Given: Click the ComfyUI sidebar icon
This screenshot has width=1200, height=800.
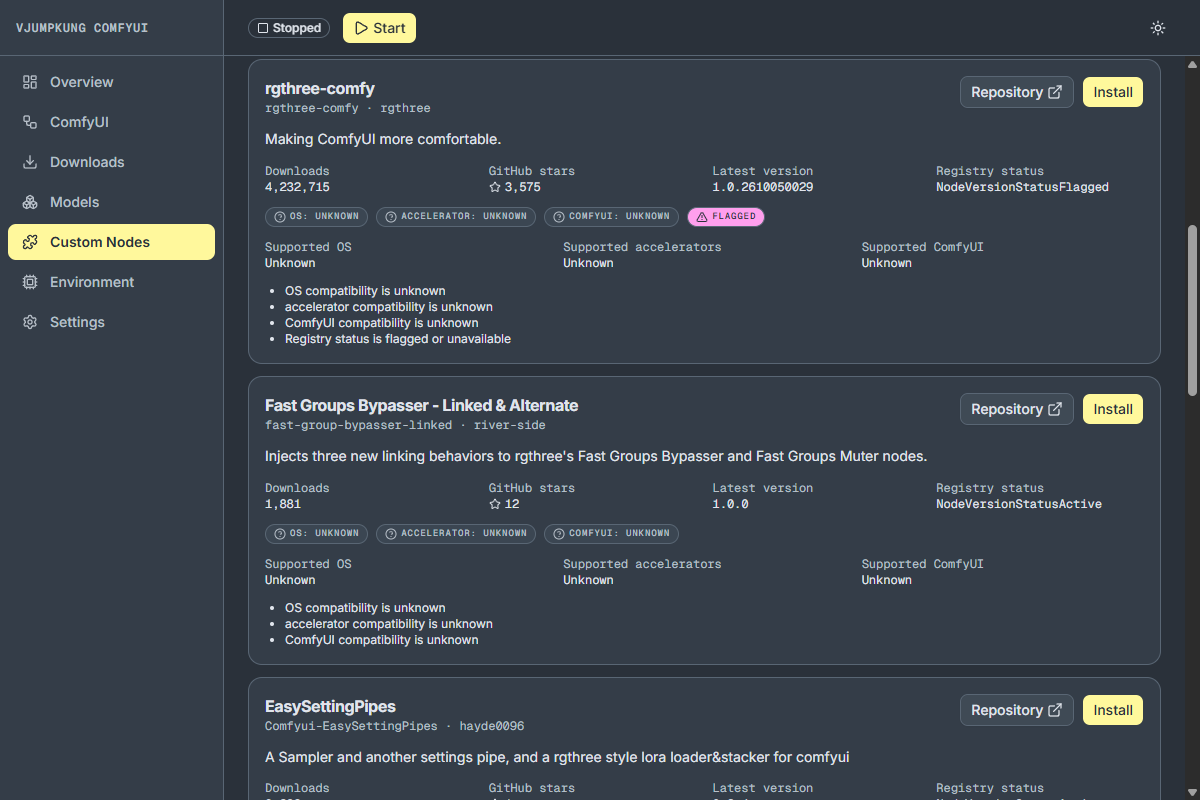Looking at the screenshot, I should 30,122.
